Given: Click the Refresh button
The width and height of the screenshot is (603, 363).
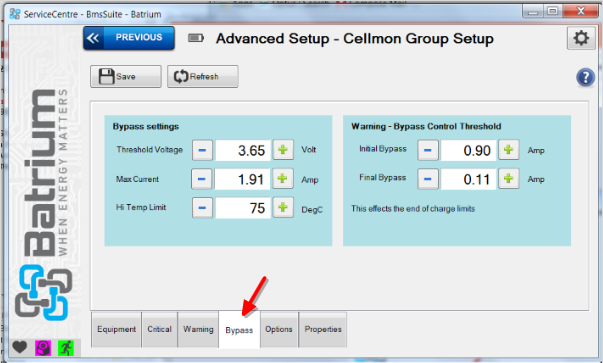Looking at the screenshot, I should coord(203,77).
